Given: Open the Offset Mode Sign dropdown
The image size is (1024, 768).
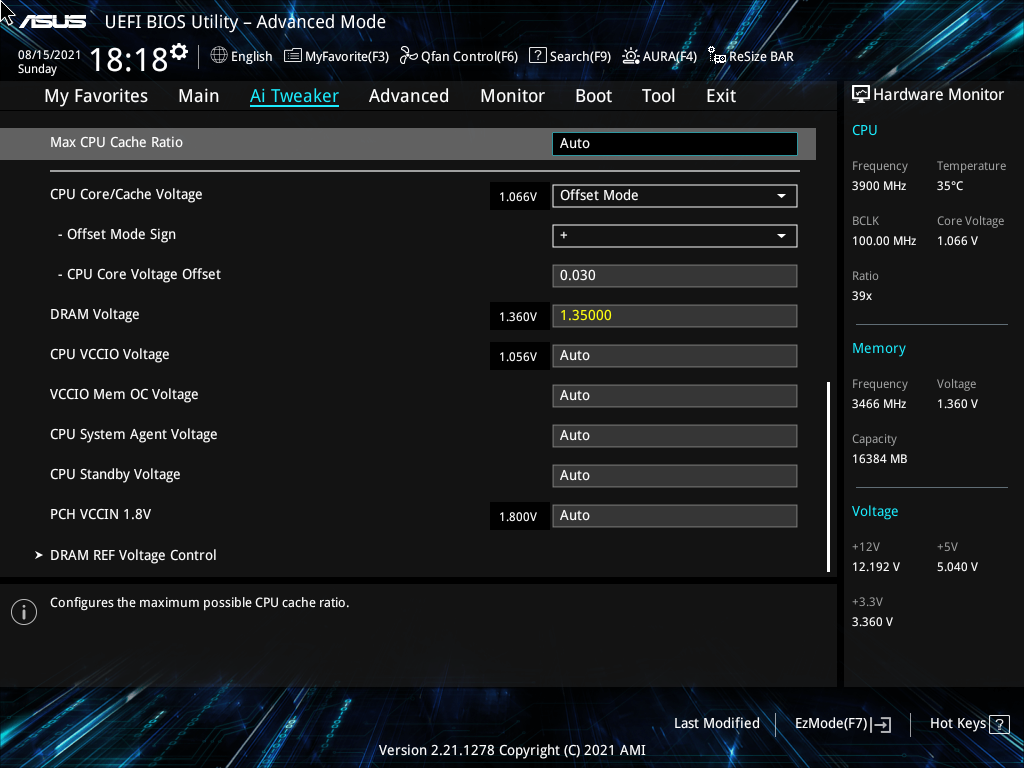Looking at the screenshot, I should pos(675,236).
